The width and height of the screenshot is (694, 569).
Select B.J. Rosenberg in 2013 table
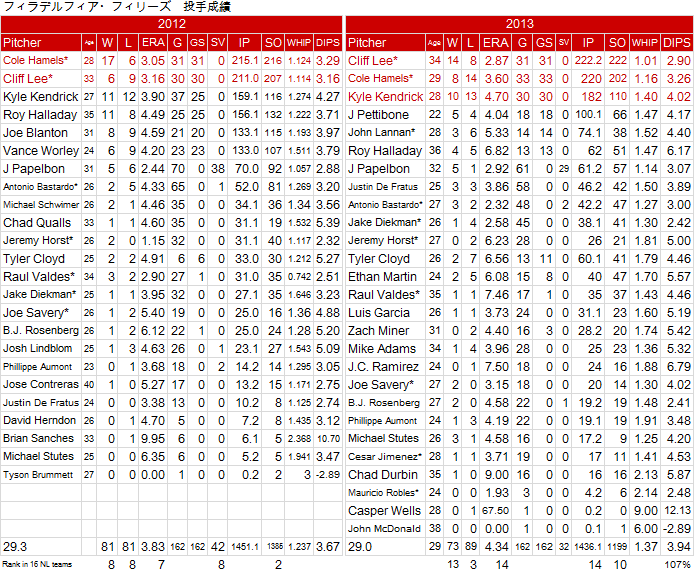pyautogui.click(x=384, y=403)
